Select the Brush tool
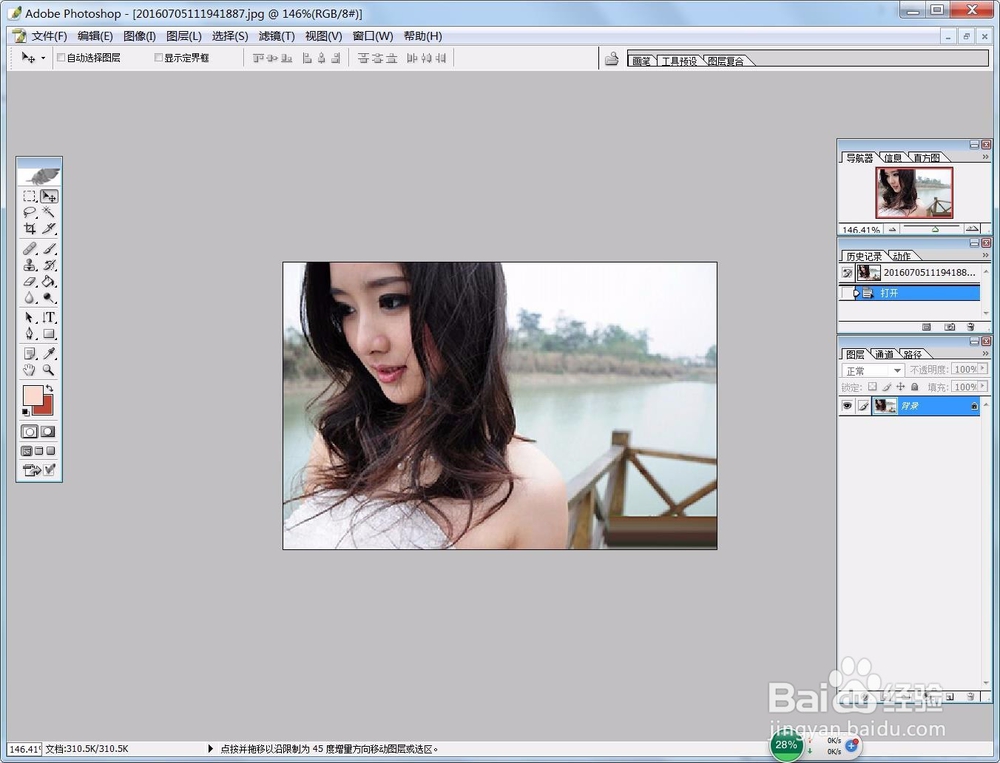This screenshot has height=763, width=1000. pos(49,249)
